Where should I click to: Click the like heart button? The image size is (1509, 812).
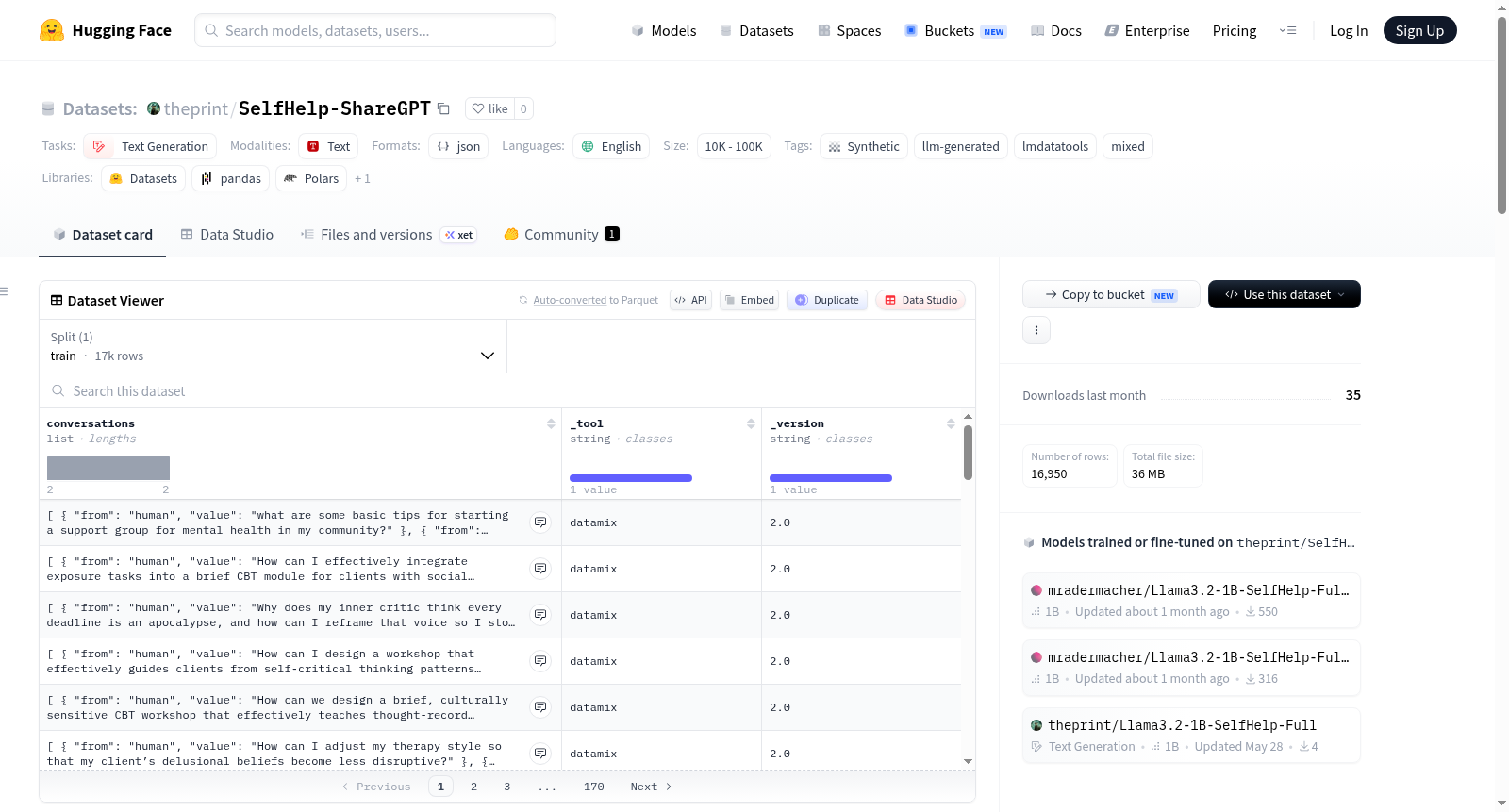click(489, 108)
